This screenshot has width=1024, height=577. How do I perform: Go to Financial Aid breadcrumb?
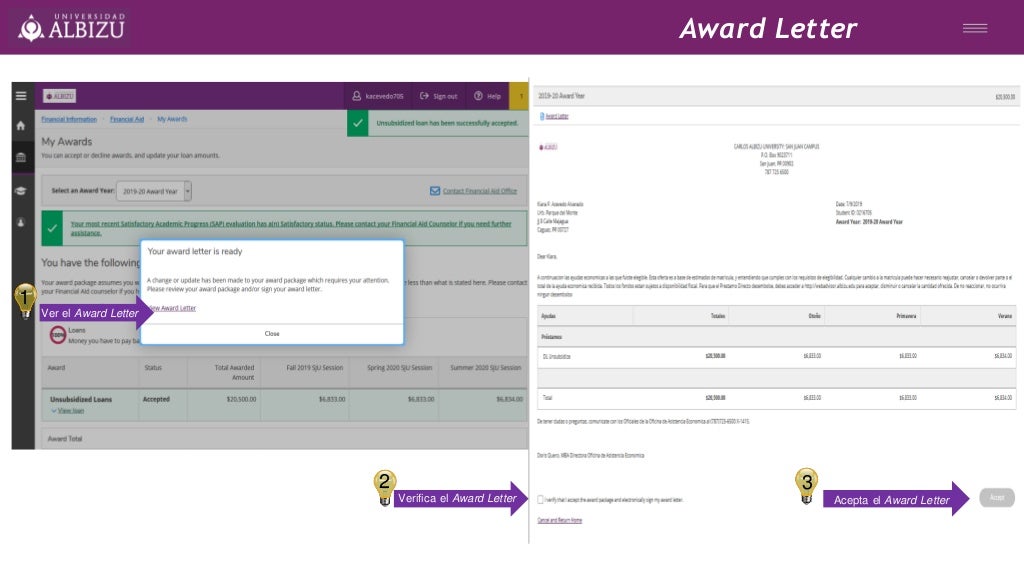point(127,119)
